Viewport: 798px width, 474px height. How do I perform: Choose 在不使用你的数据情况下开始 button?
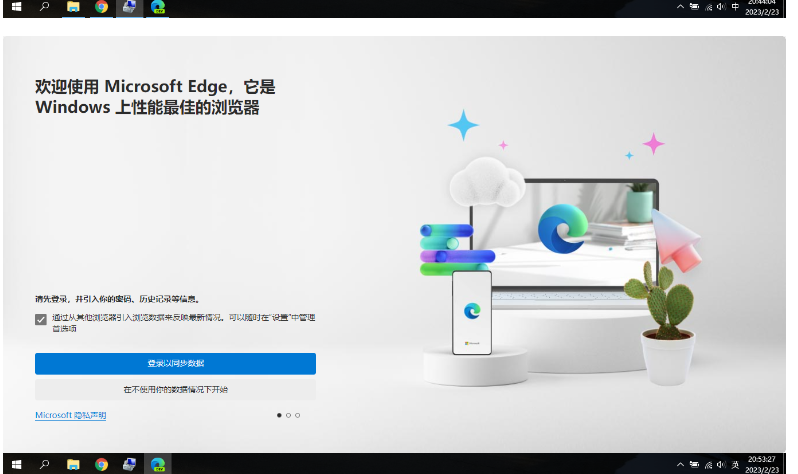pos(175,389)
